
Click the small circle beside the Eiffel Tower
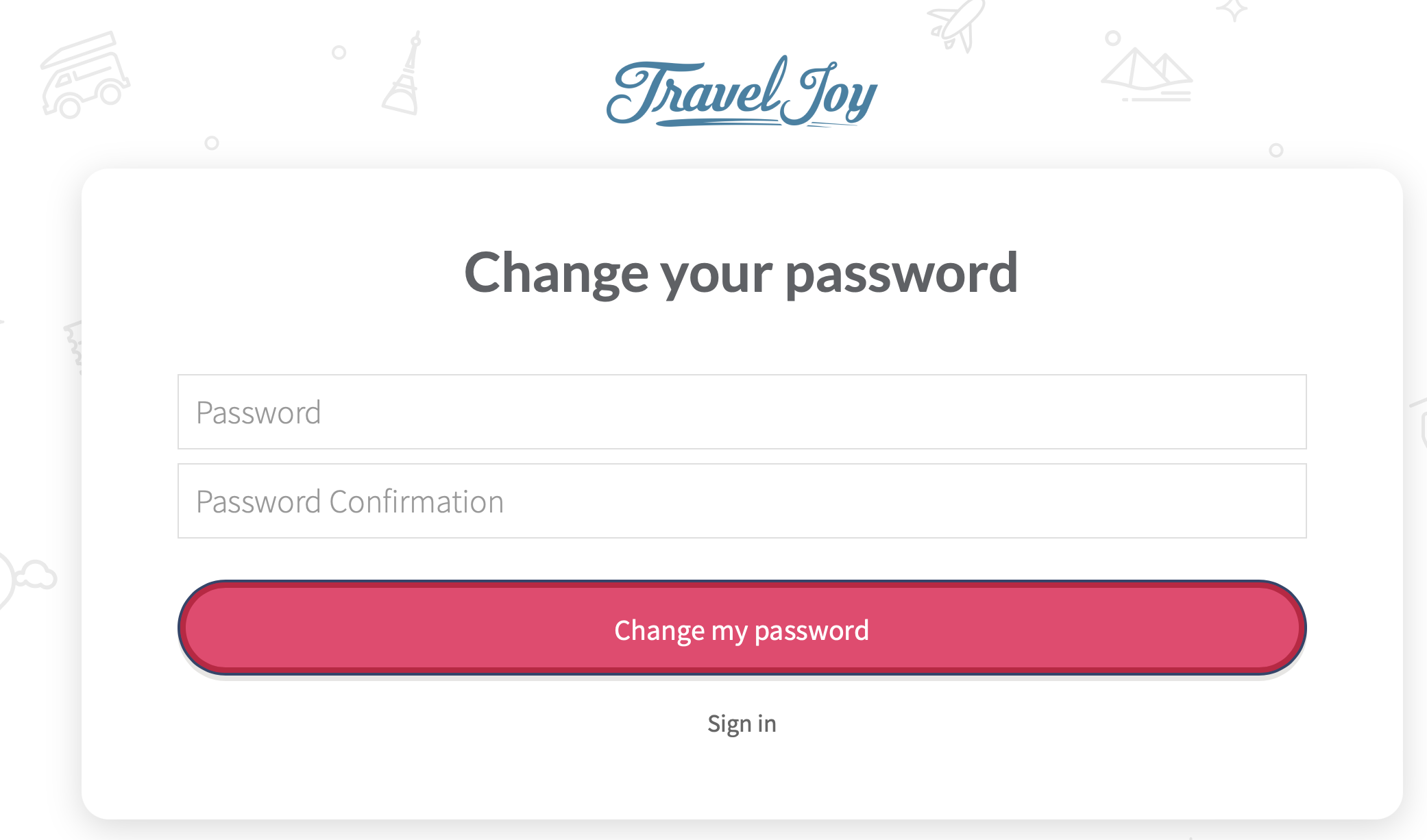coord(339,52)
